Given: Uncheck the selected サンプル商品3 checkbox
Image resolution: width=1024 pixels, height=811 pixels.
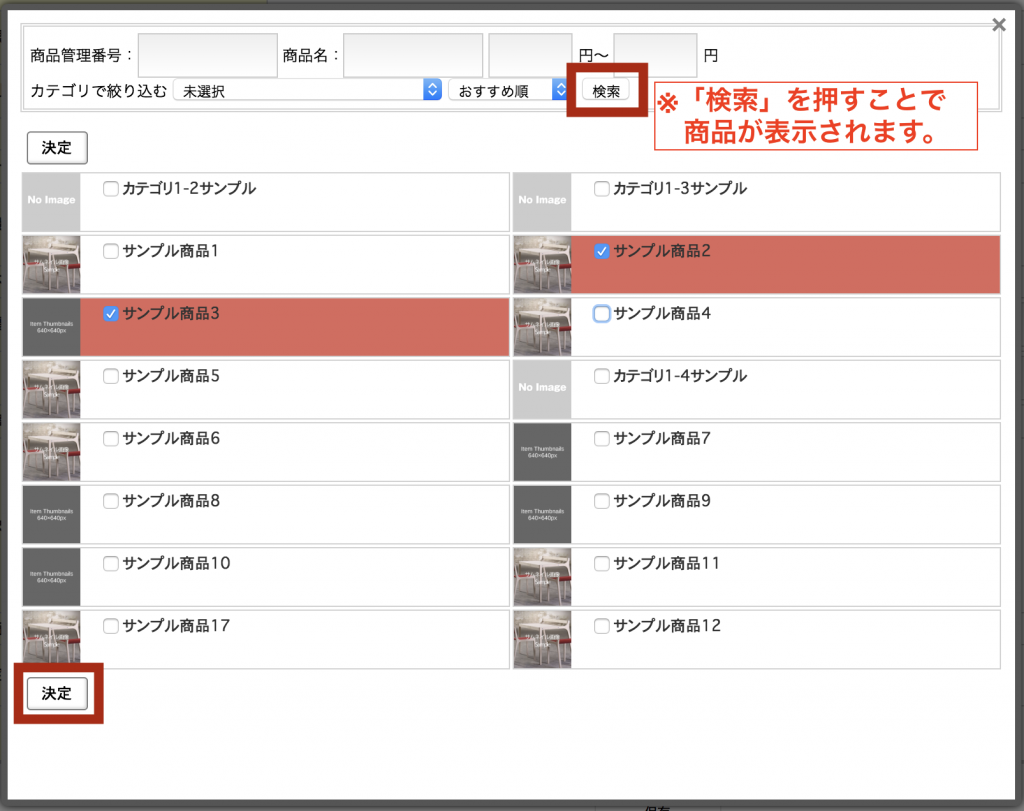Looking at the screenshot, I should (110, 313).
